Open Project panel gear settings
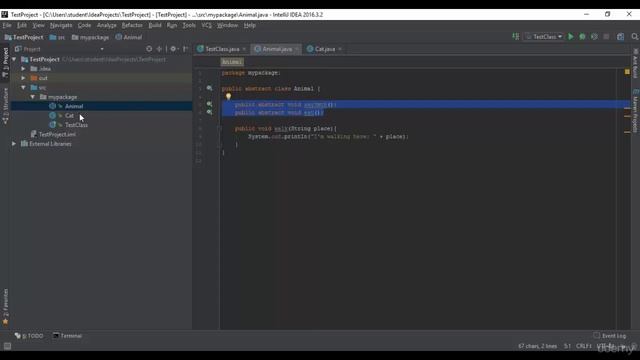Image resolution: width=640 pixels, height=360 pixels. [173, 49]
